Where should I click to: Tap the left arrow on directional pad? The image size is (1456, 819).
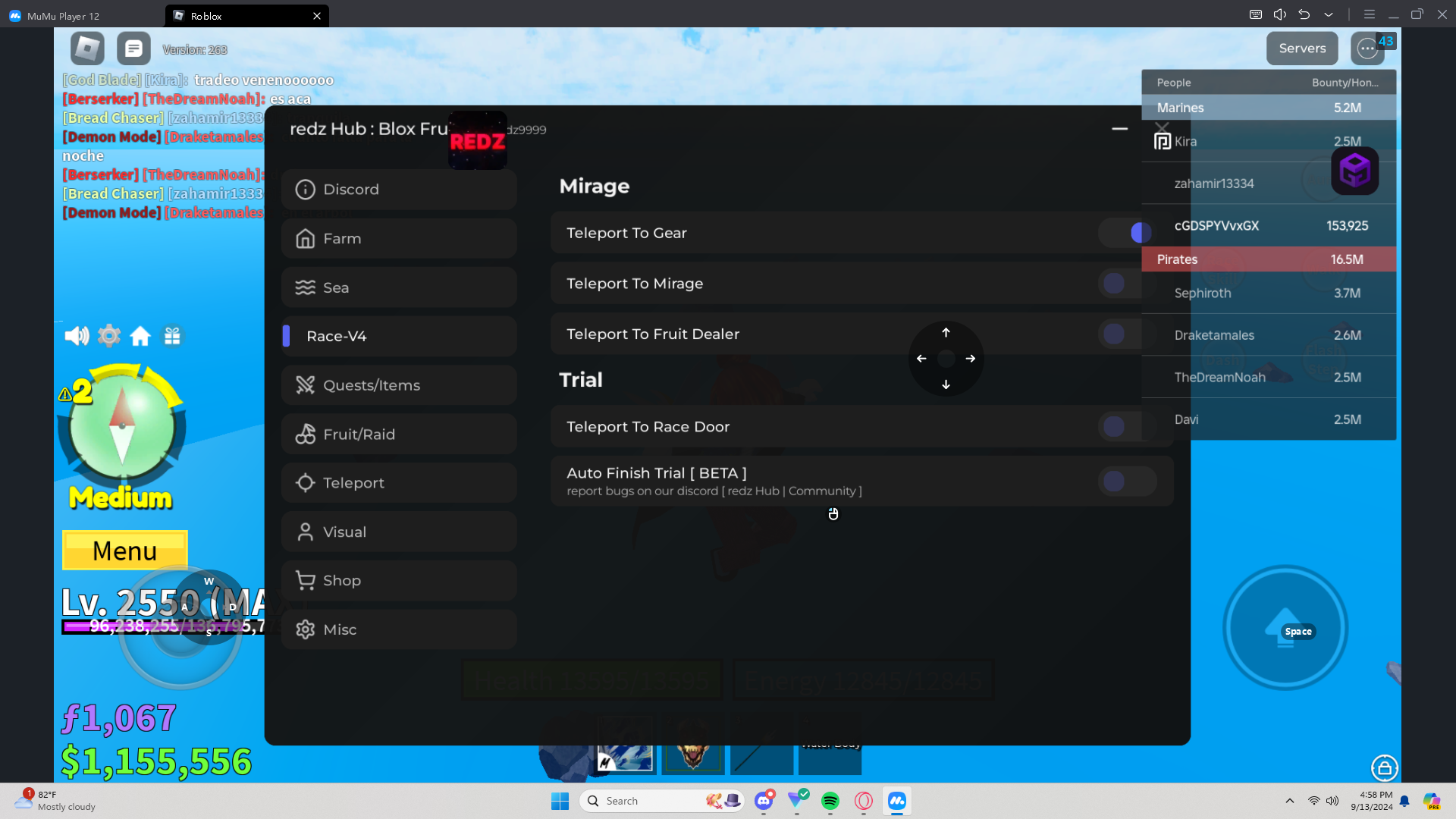pyautogui.click(x=921, y=359)
